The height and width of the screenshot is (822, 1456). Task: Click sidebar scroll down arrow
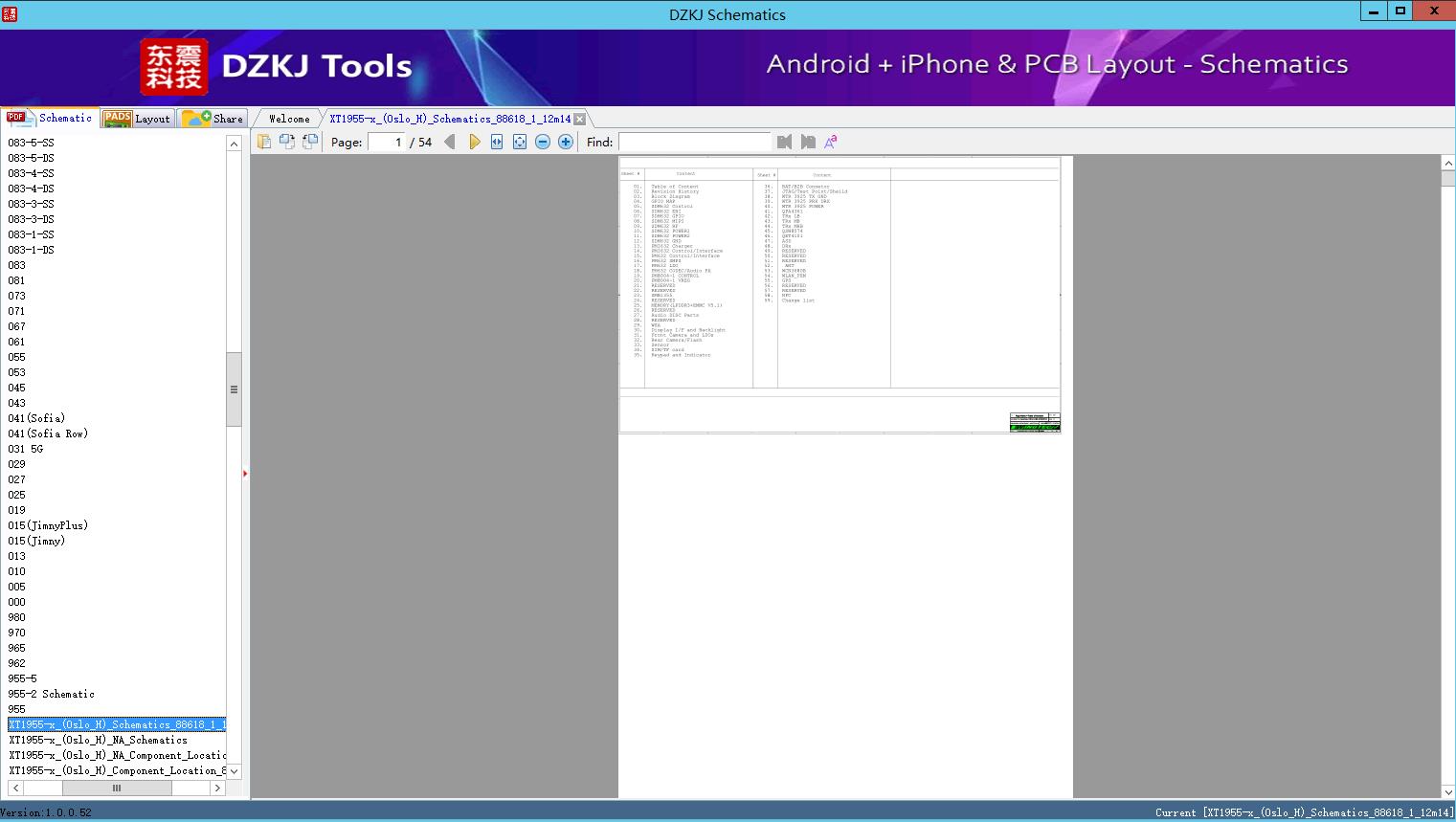pos(234,771)
